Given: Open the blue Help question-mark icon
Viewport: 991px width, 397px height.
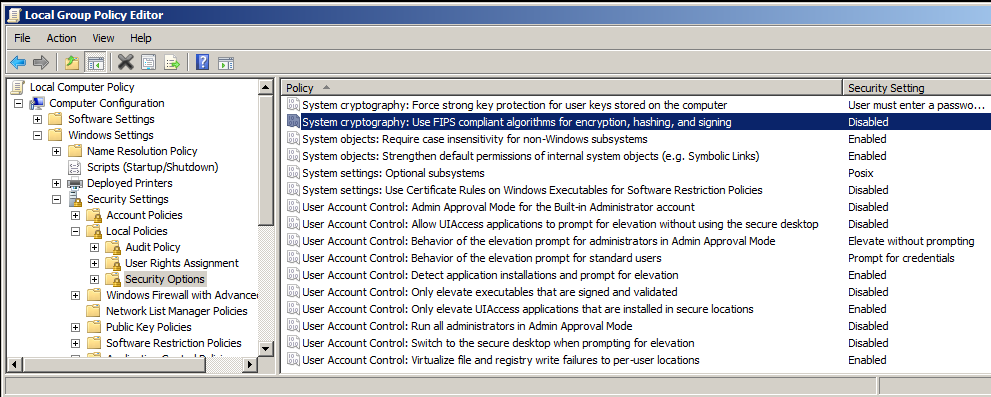Looking at the screenshot, I should [x=202, y=62].
